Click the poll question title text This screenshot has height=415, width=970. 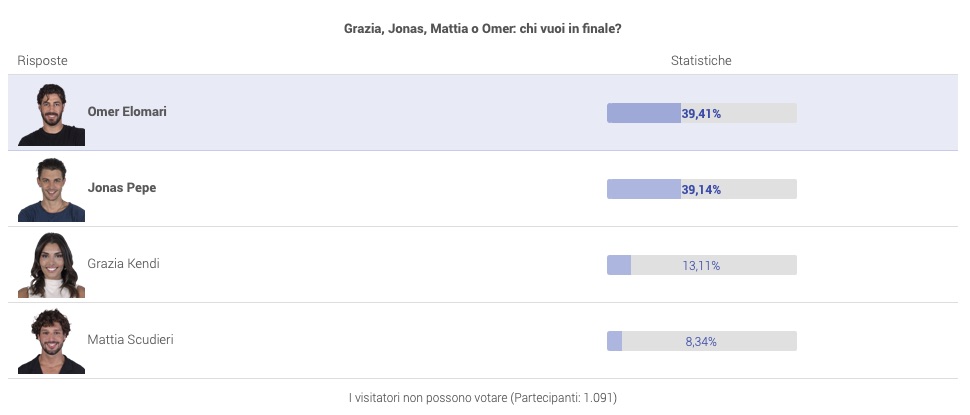coord(483,28)
